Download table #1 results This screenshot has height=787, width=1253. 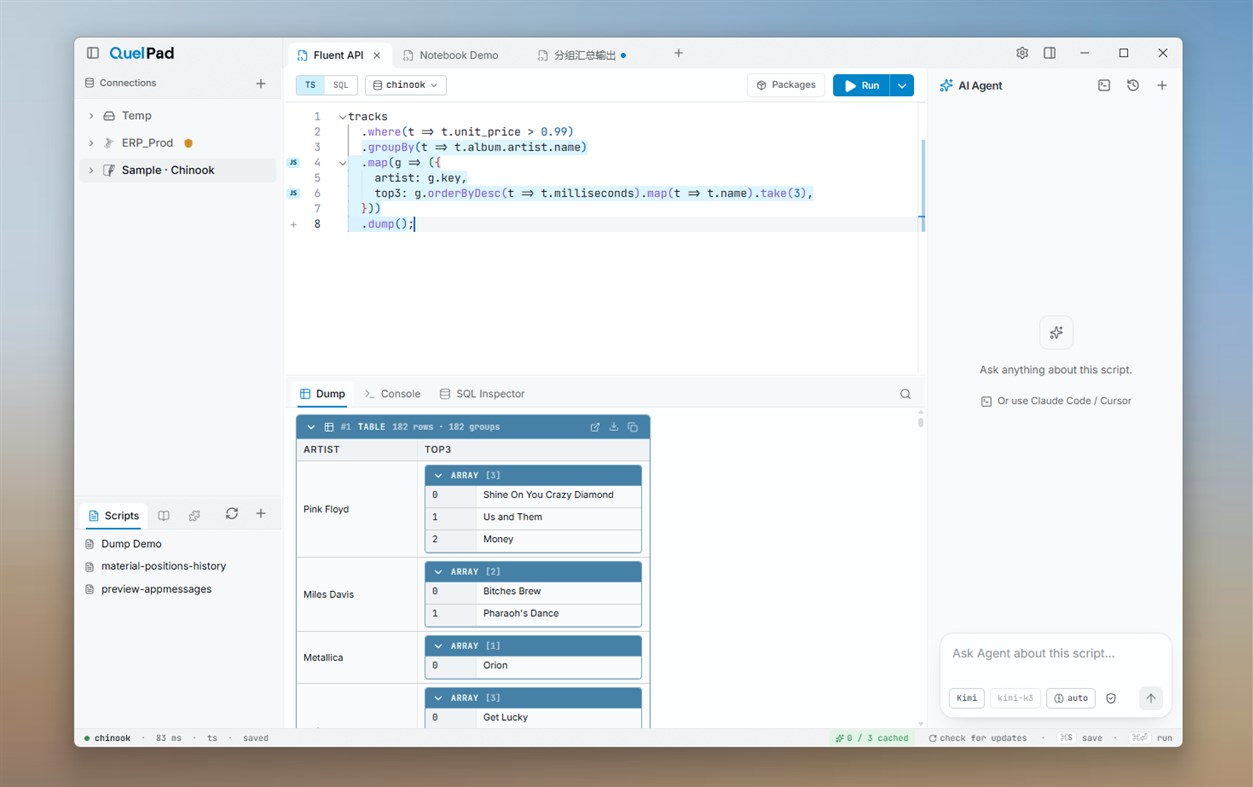[614, 427]
